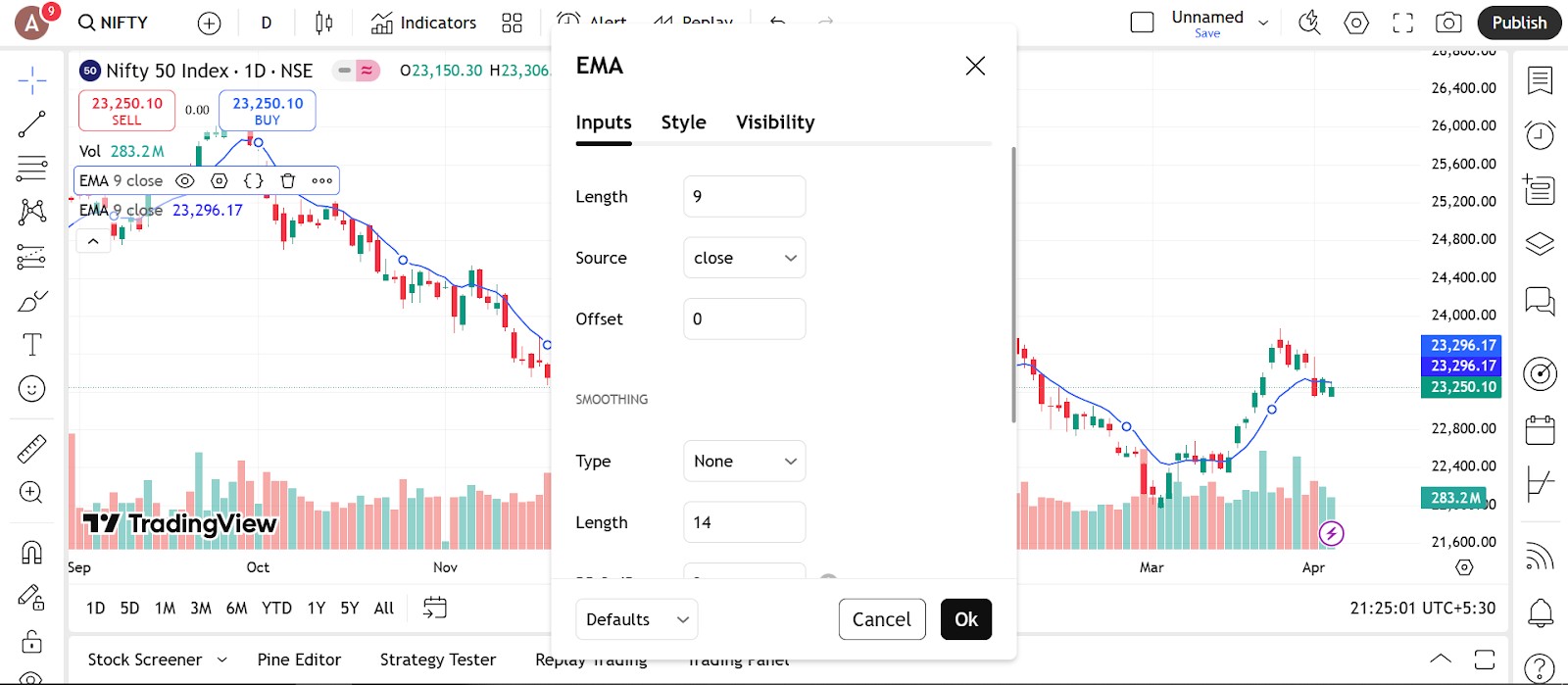
Task: Cancel the EMA settings dialog
Action: (x=882, y=619)
